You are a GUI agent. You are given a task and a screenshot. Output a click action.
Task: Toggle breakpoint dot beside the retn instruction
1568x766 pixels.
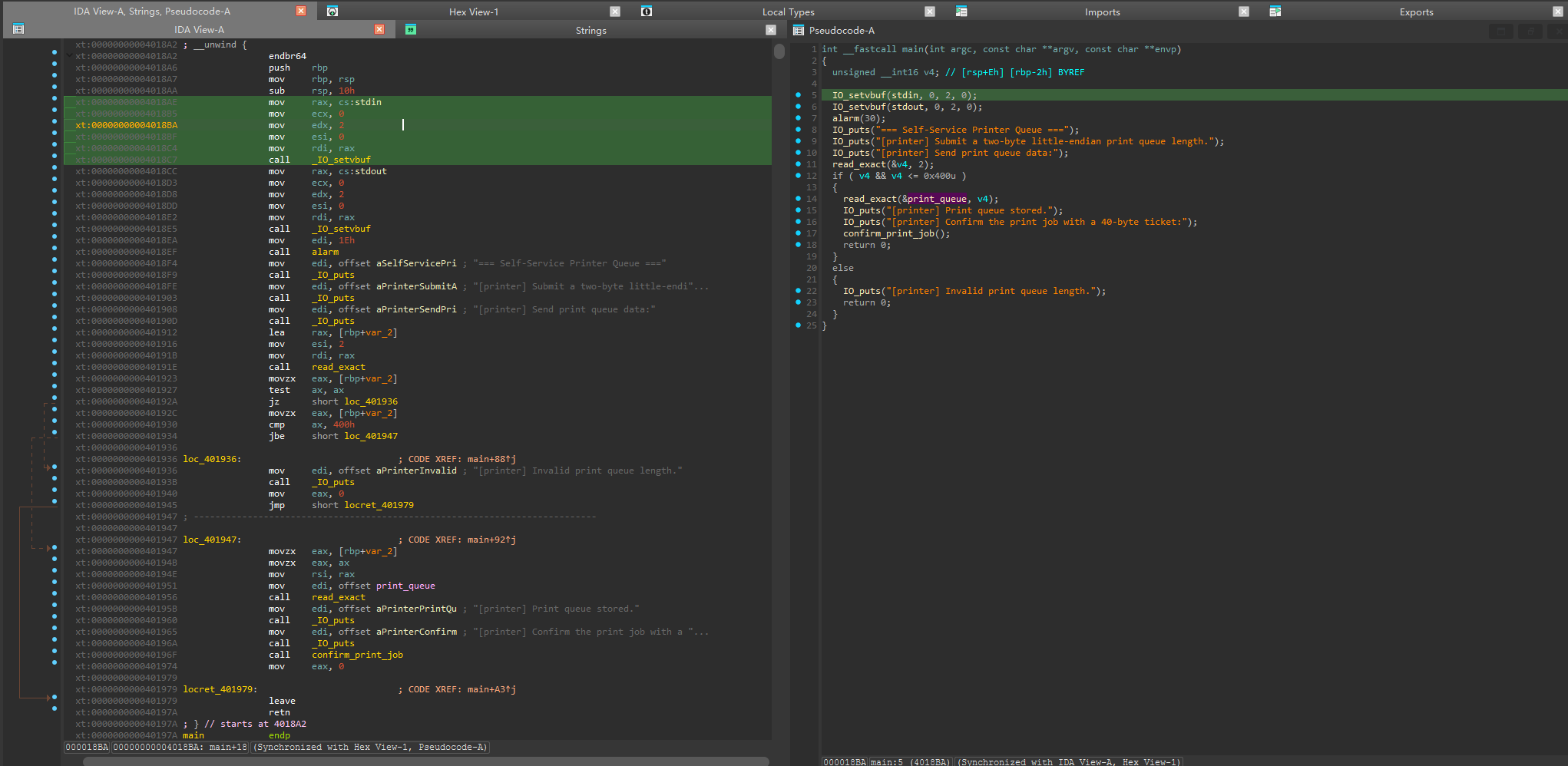(55, 708)
